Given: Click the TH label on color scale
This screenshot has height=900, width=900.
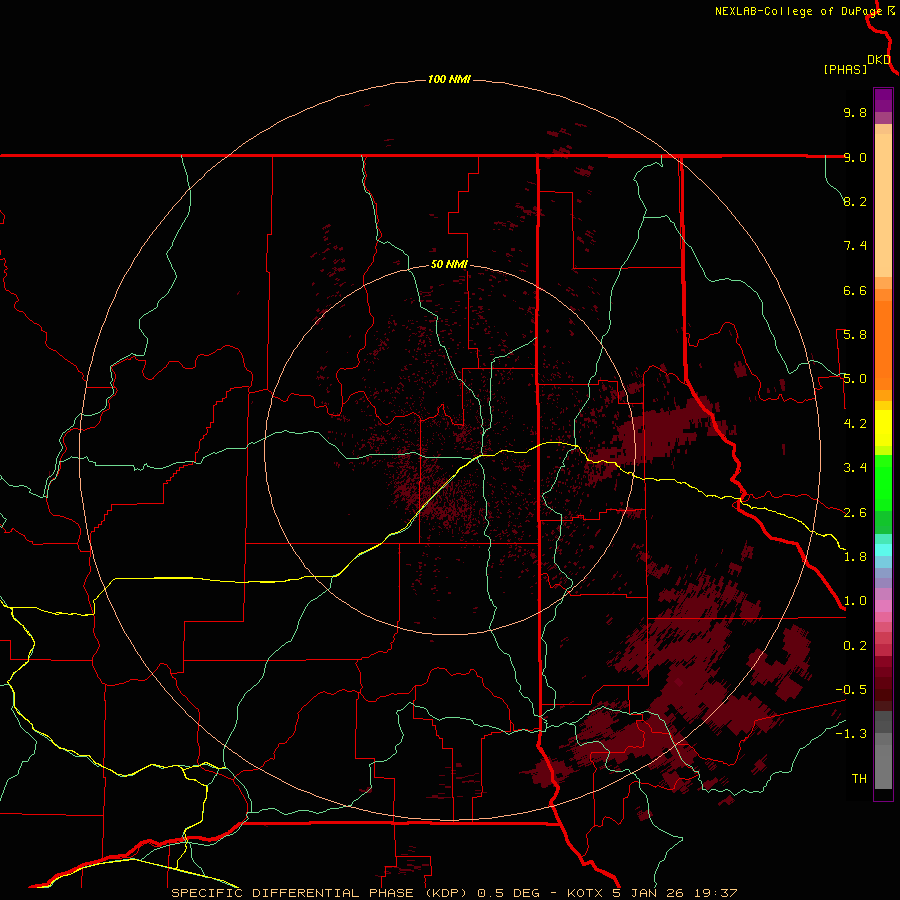Looking at the screenshot, I should tap(859, 779).
